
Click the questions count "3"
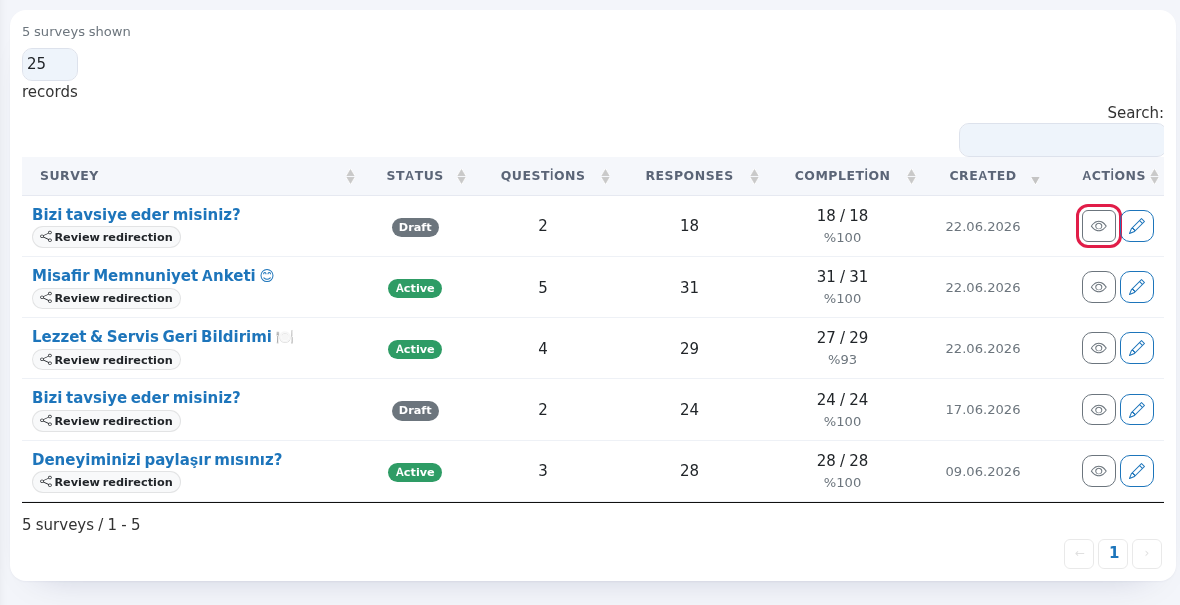(543, 471)
